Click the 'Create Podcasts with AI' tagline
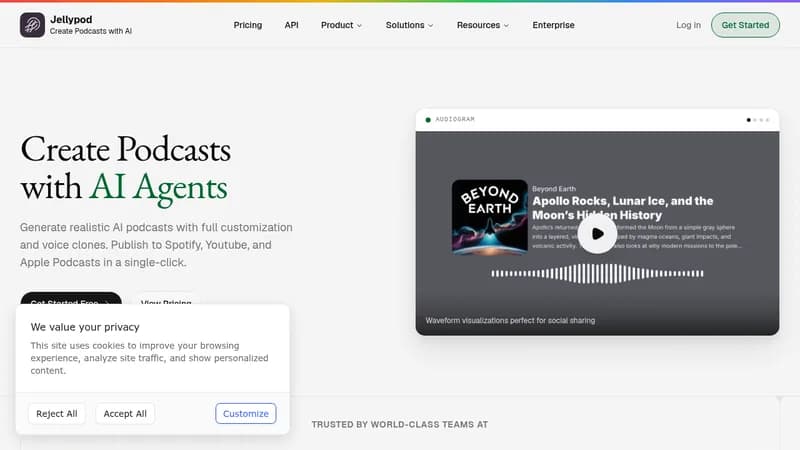This screenshot has height=450, width=800. pyautogui.click(x=91, y=31)
